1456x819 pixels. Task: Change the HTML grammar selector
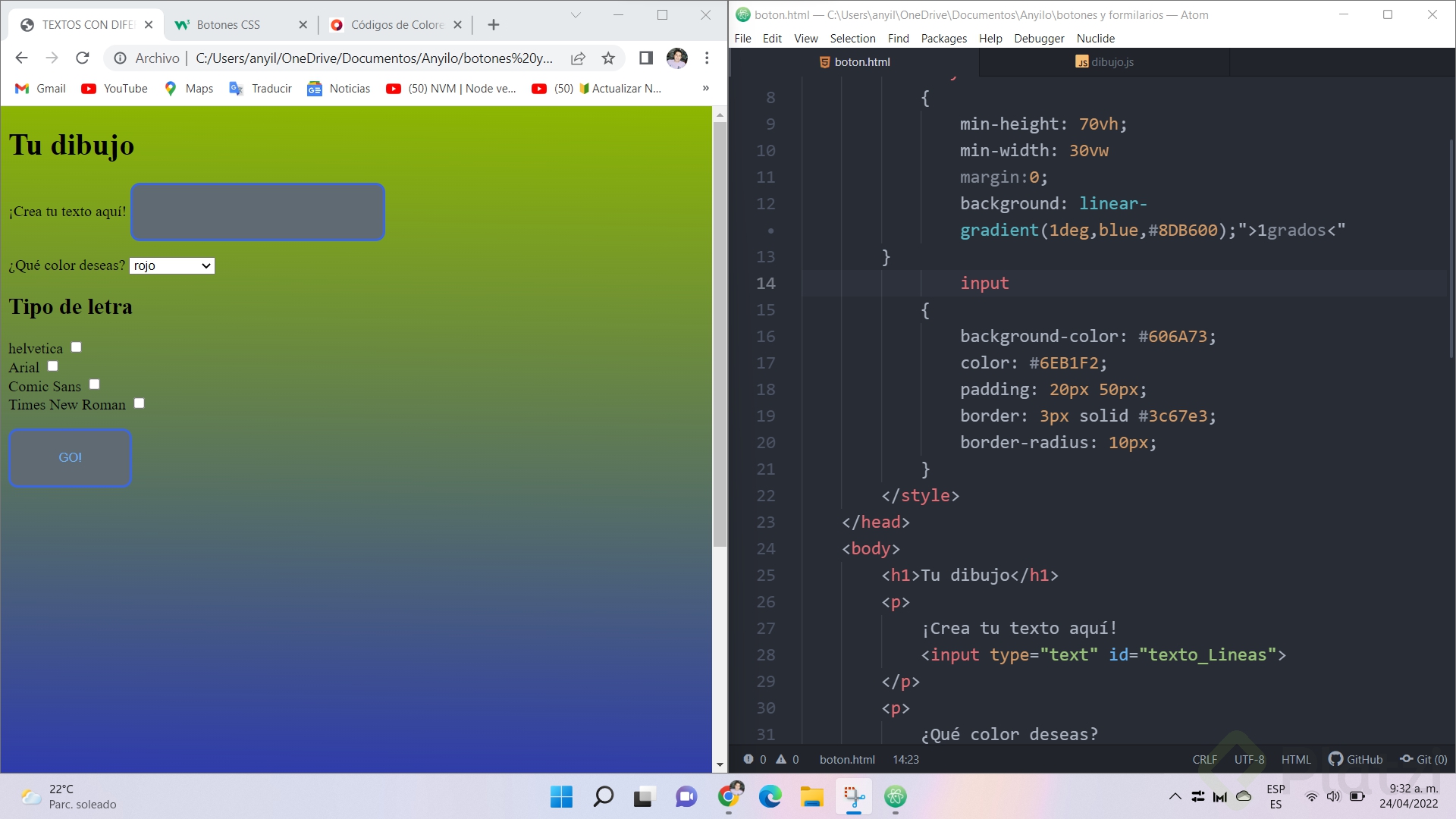coord(1296,759)
